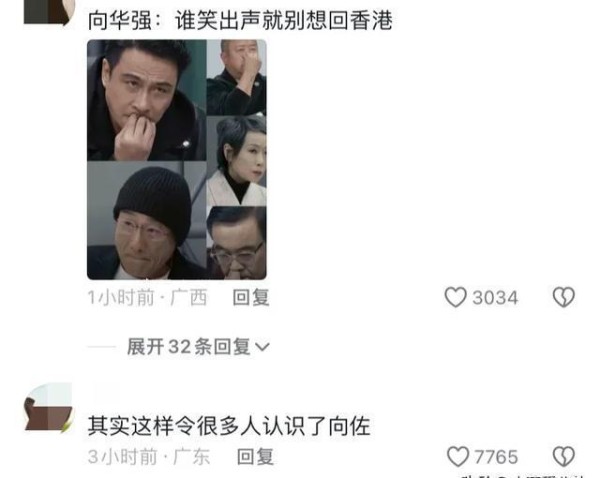Expand 展开32条回复 replies

tap(198, 347)
